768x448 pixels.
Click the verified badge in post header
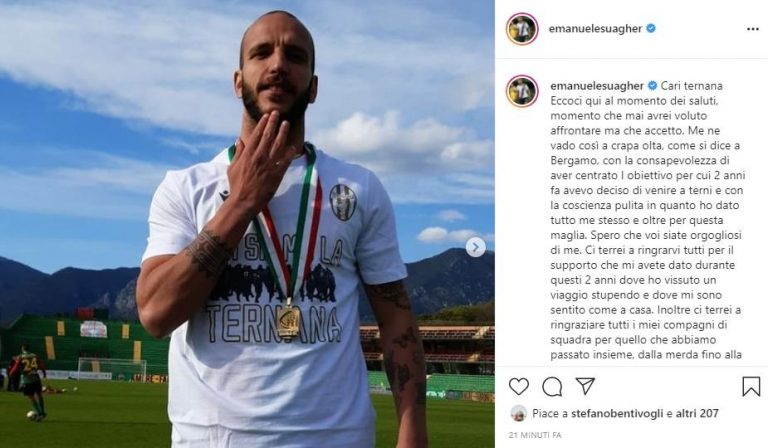point(651,28)
